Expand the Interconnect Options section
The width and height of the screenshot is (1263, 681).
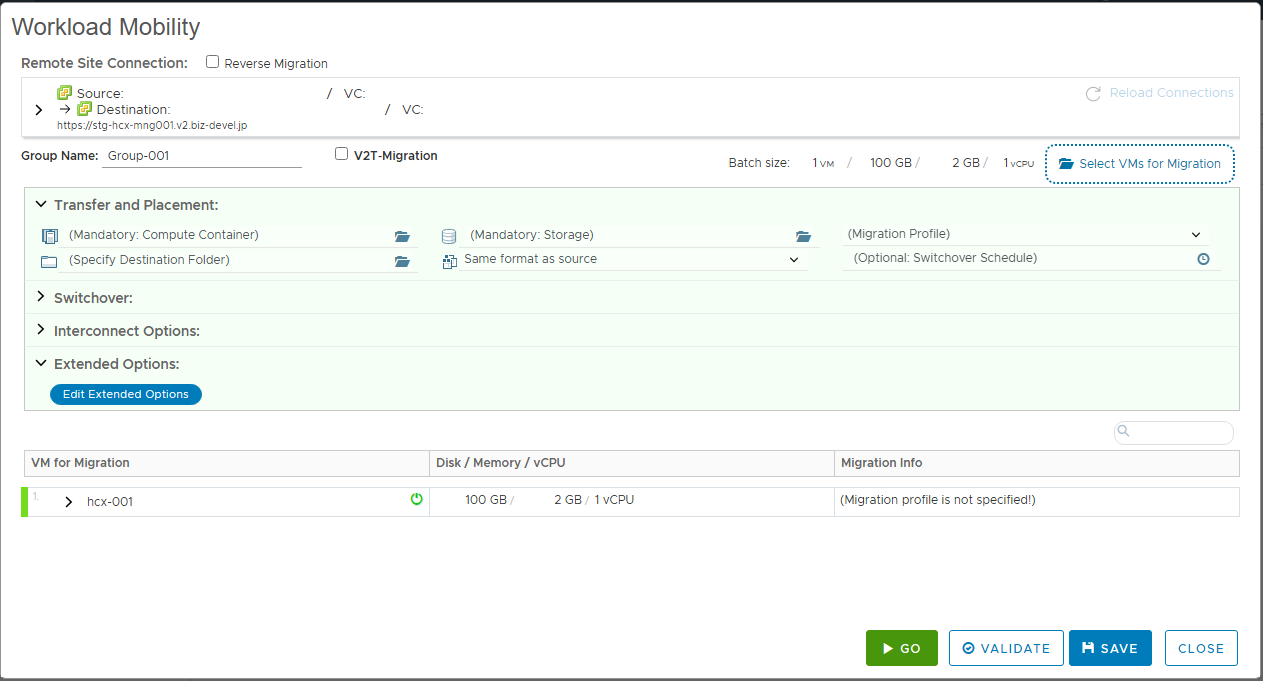click(41, 330)
